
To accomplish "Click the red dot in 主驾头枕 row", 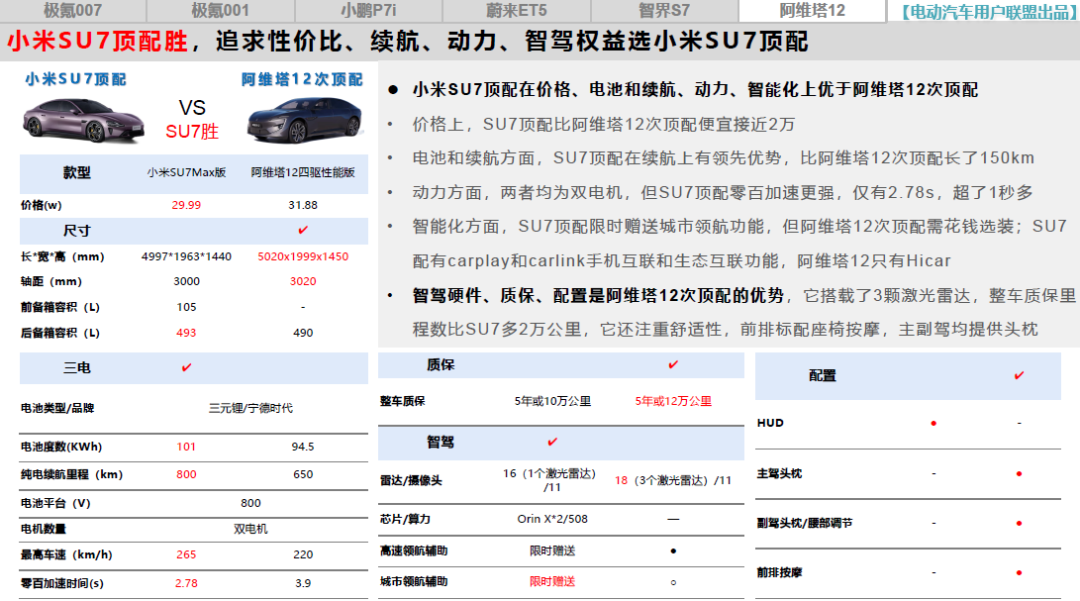I will pyautogui.click(x=1019, y=474).
